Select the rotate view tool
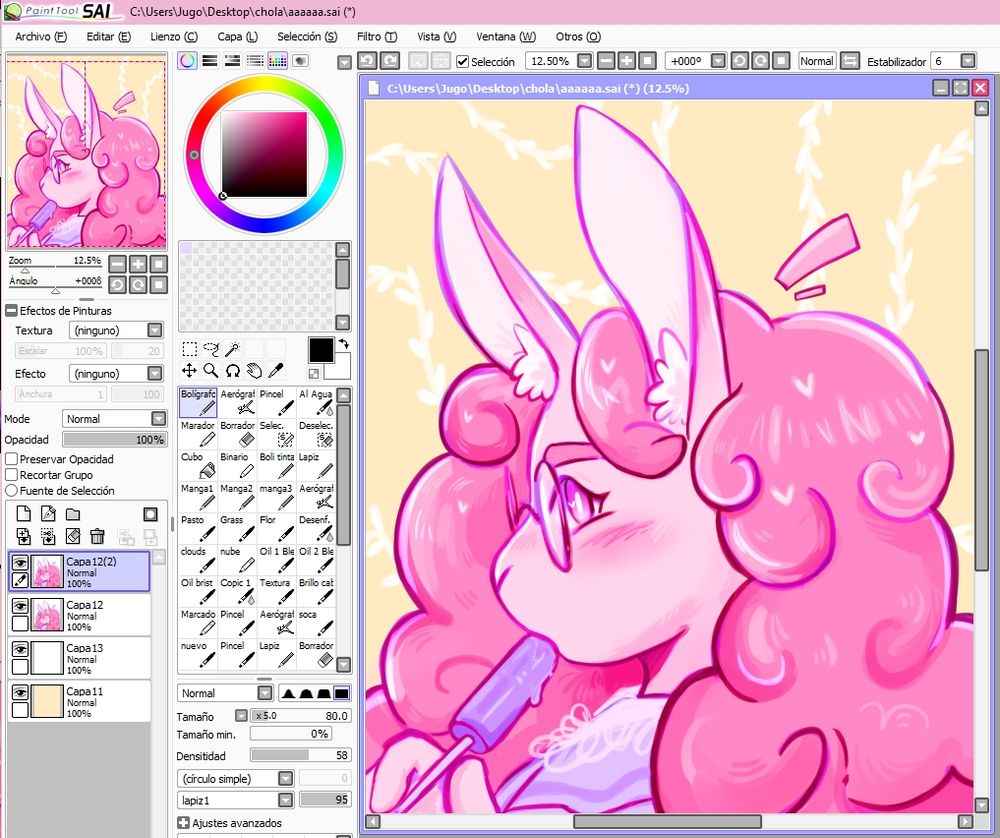Image resolution: width=1000 pixels, height=838 pixels. pos(233,371)
